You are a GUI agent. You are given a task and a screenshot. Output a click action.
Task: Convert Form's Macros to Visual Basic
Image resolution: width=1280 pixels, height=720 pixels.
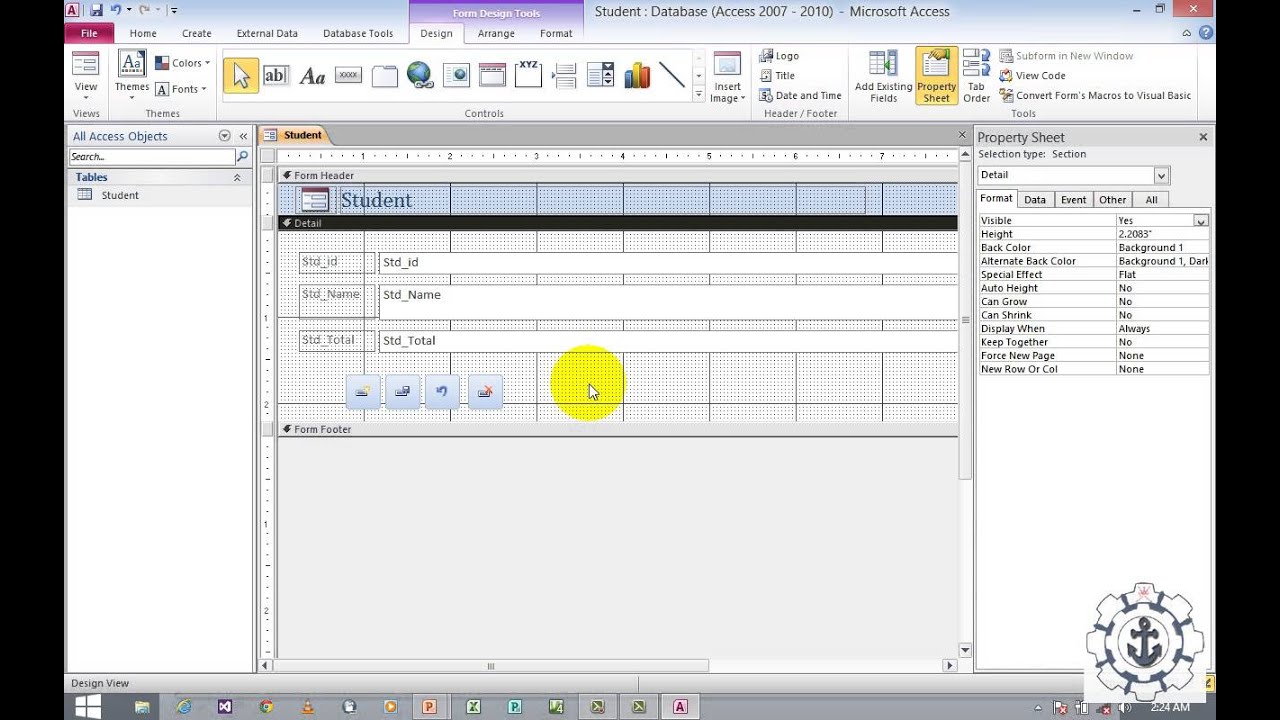[1095, 96]
